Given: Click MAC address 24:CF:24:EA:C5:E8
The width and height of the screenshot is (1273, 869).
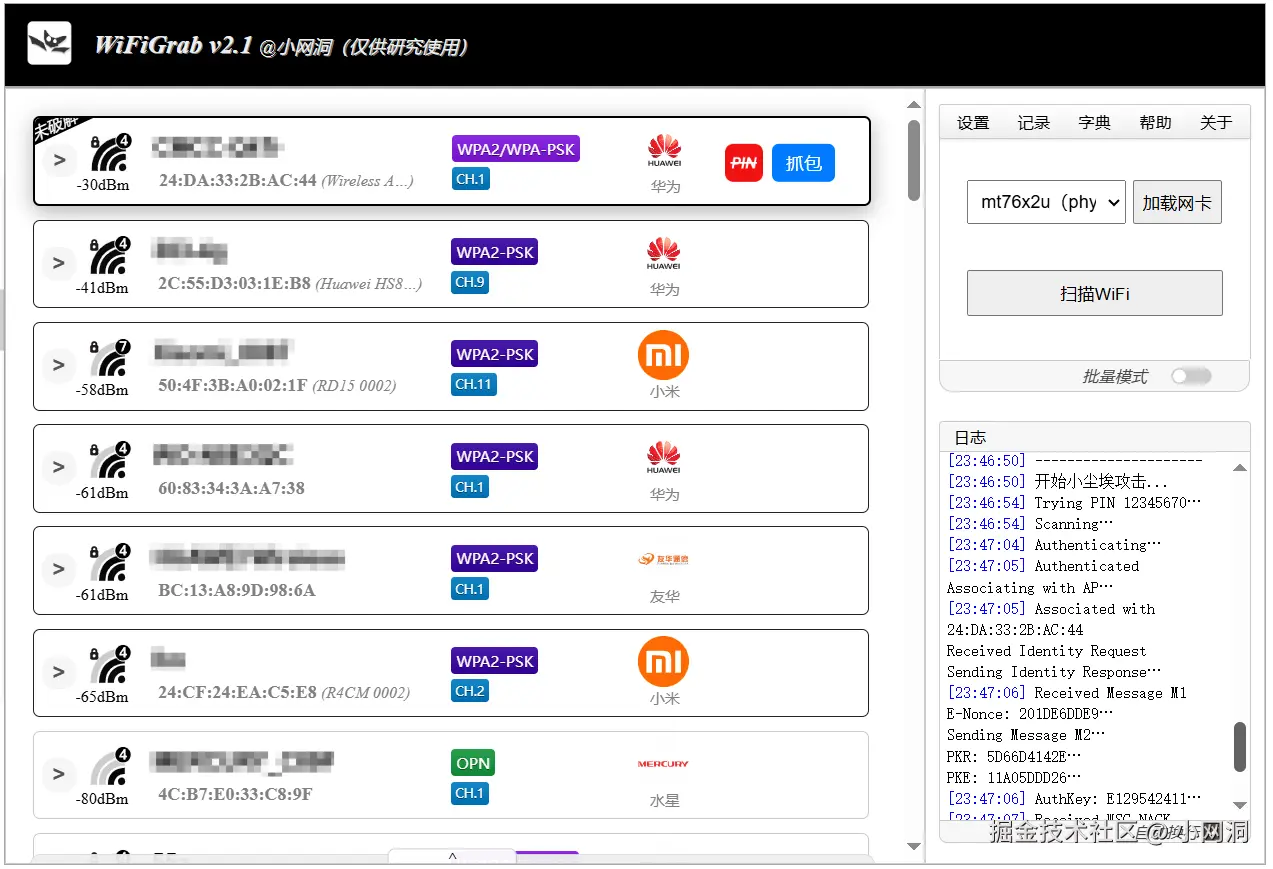Looking at the screenshot, I should [237, 692].
